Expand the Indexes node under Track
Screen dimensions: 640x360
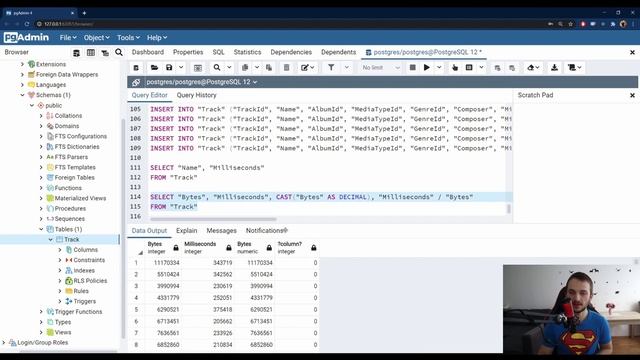coord(60,270)
